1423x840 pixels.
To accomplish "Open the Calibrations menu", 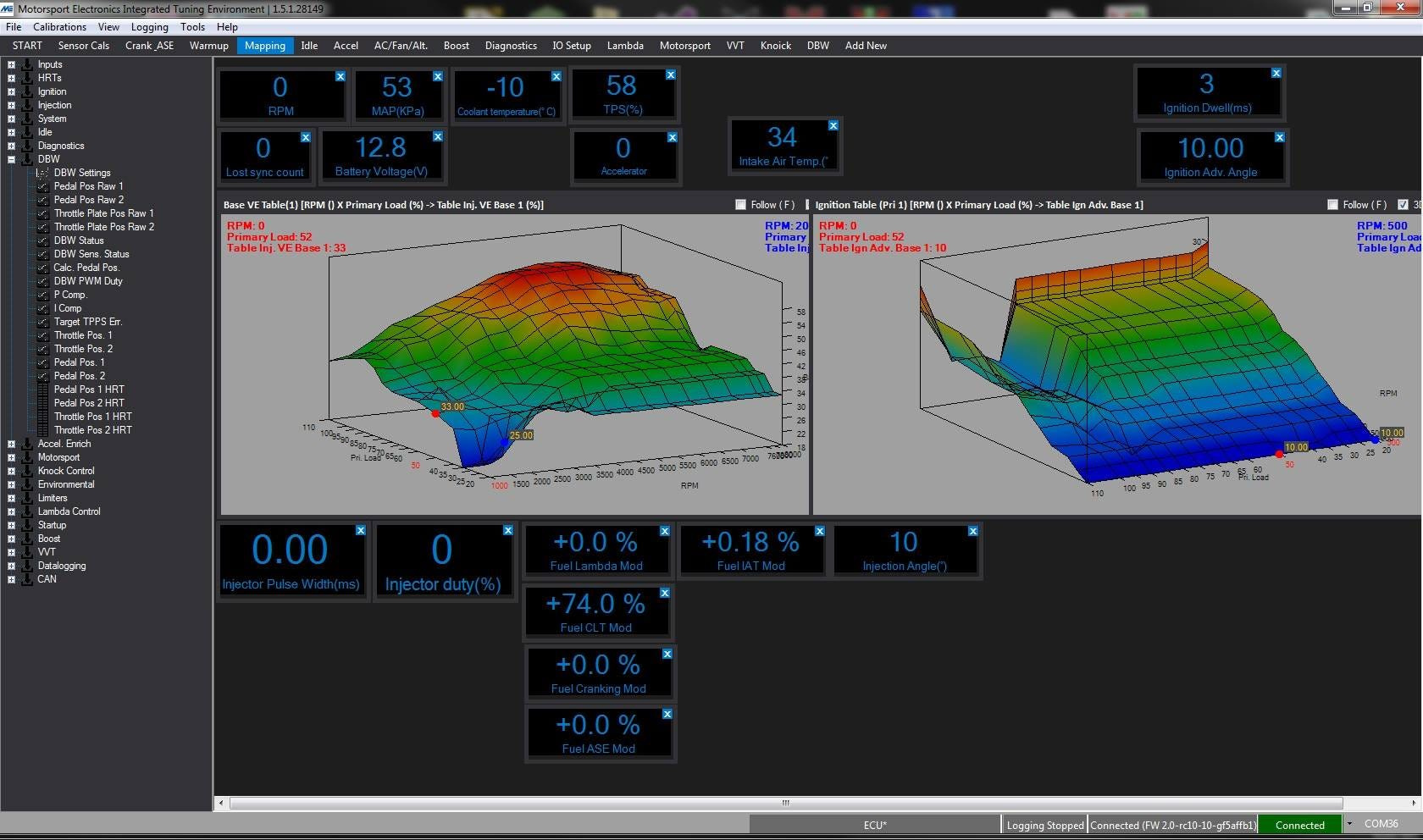I will tap(59, 27).
